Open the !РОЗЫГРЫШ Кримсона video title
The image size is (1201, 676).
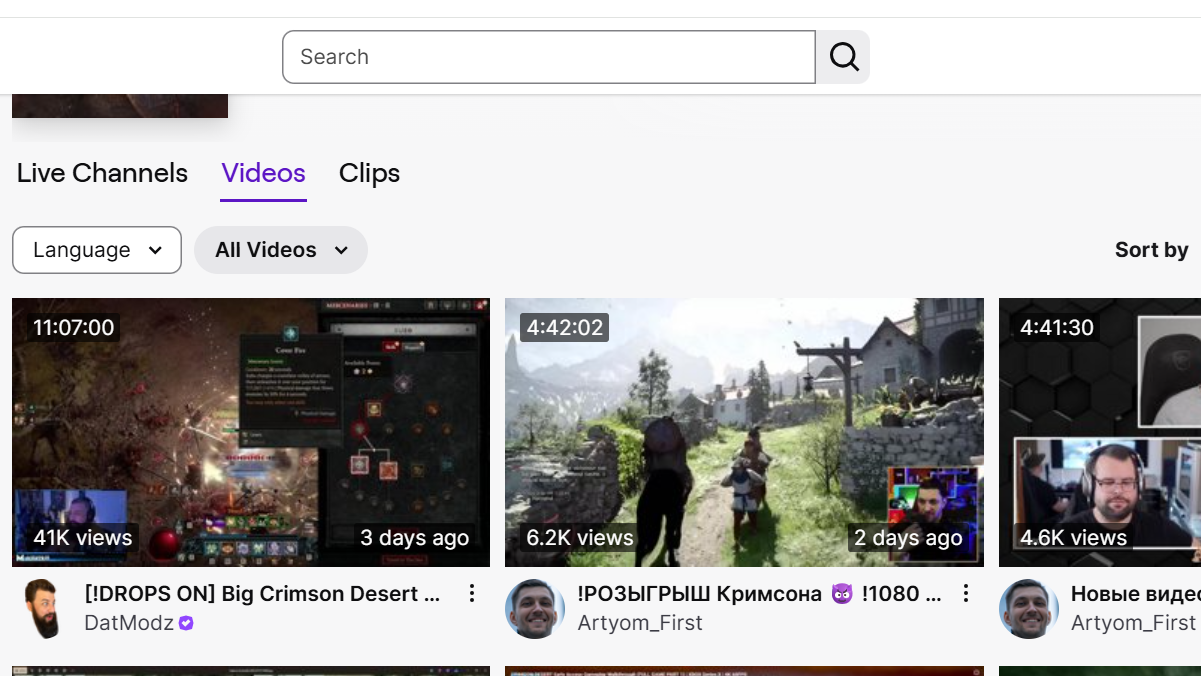pyautogui.click(x=760, y=594)
